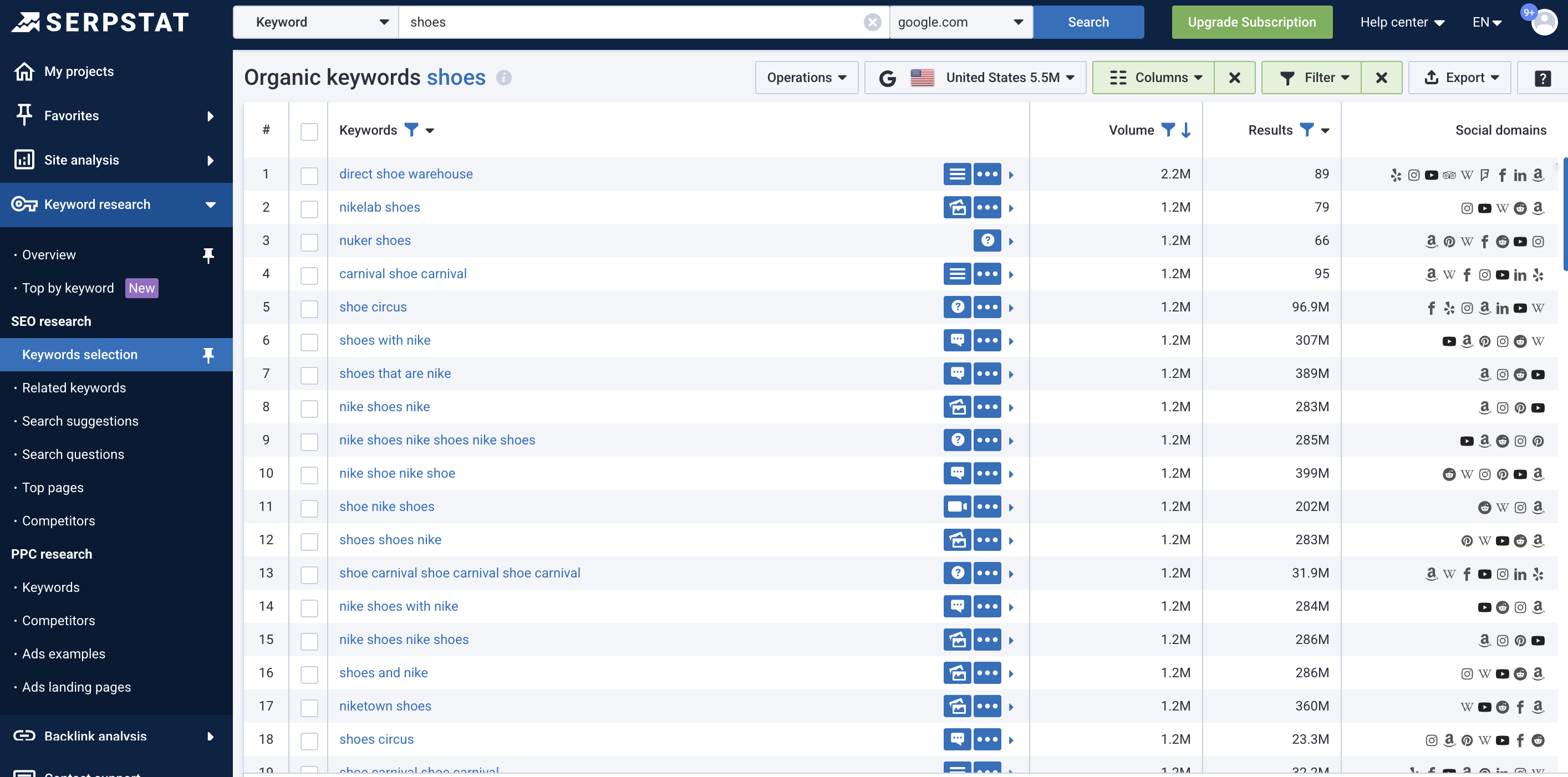
Task: Check the select-all keywords checkbox
Action: tap(309, 131)
